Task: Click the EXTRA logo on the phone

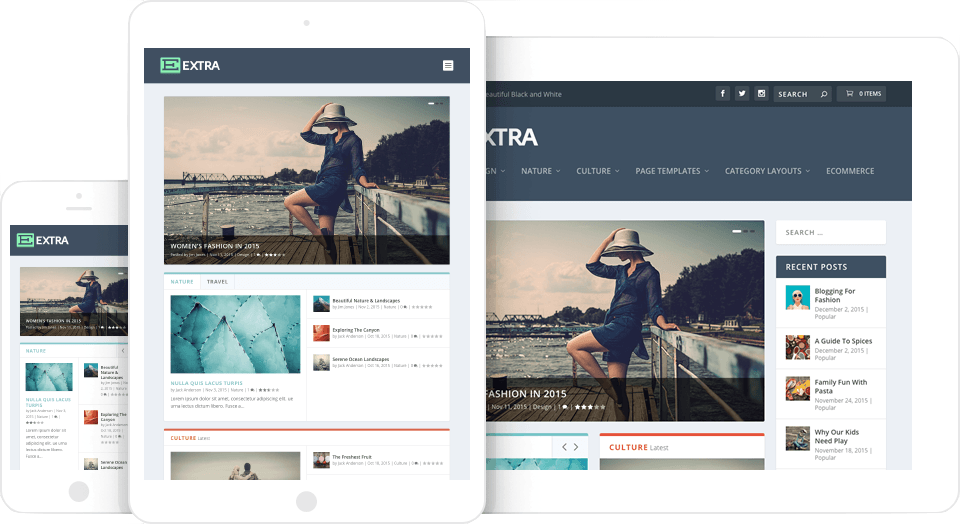Action: tap(42, 240)
